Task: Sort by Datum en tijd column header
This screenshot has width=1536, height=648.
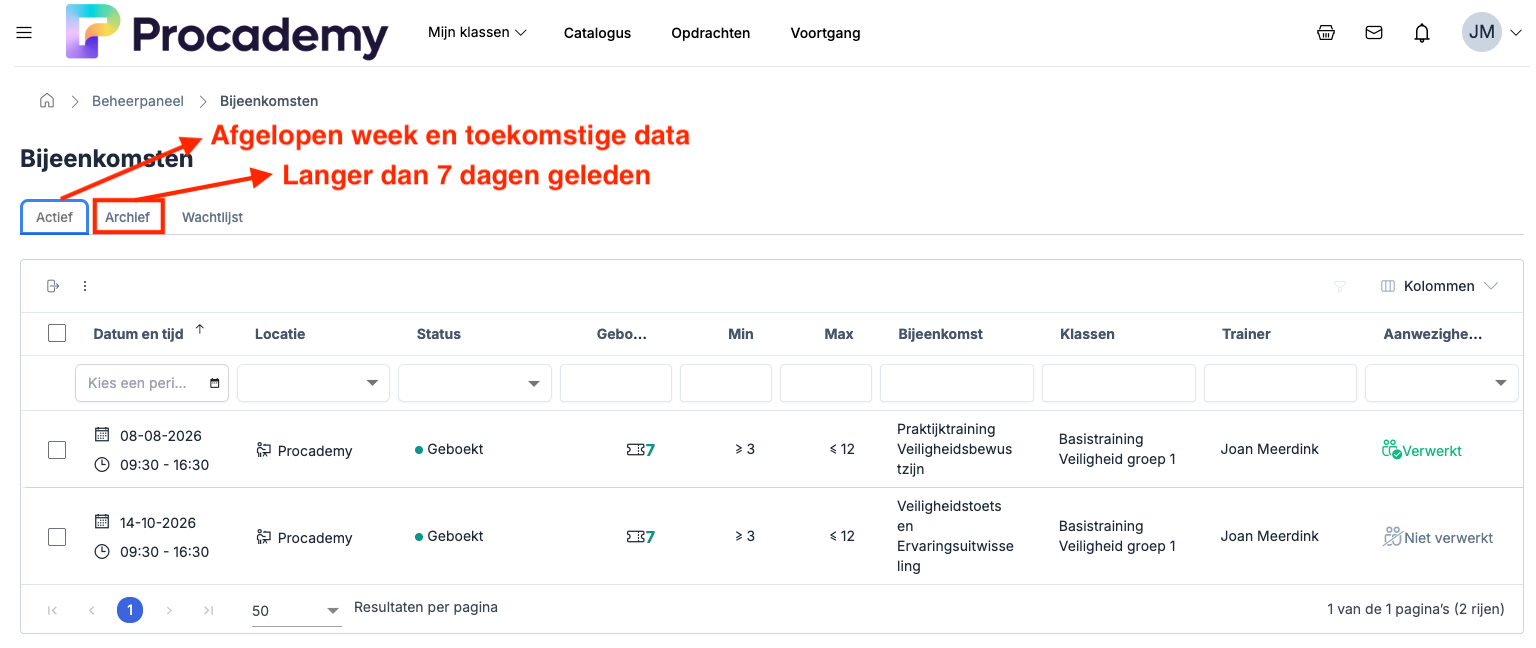Action: [138, 334]
